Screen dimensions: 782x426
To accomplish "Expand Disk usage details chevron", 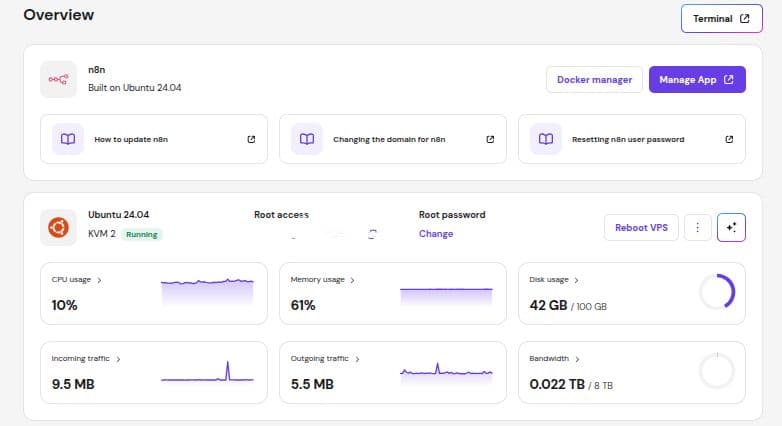I will 576,280.
